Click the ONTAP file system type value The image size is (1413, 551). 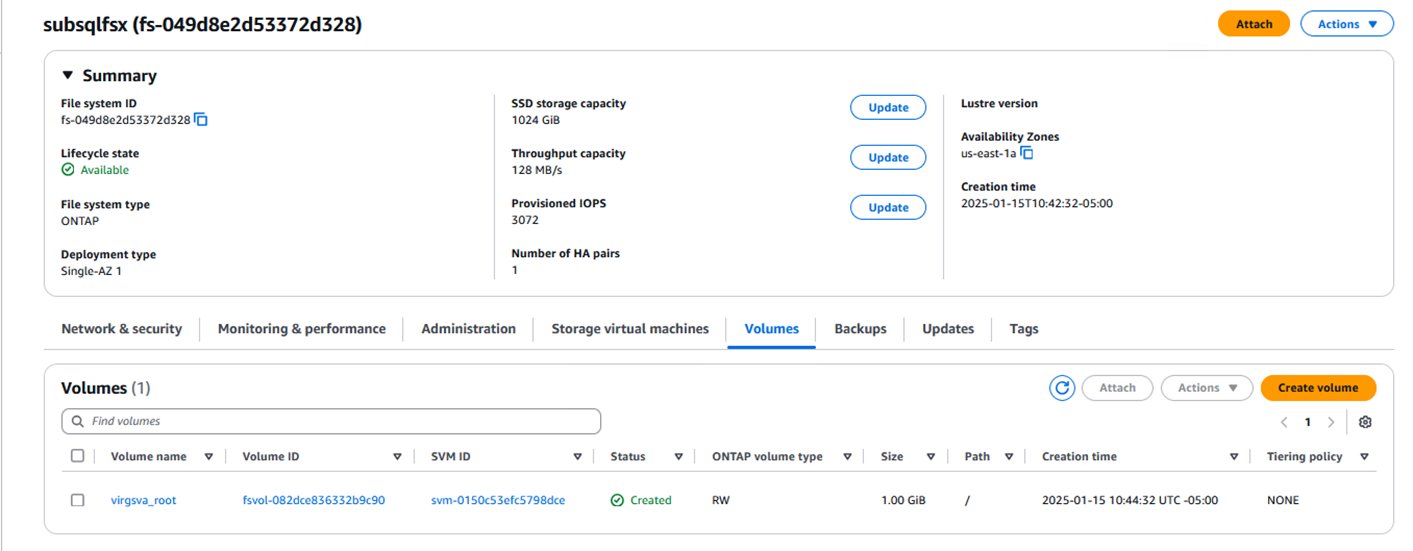(80, 221)
